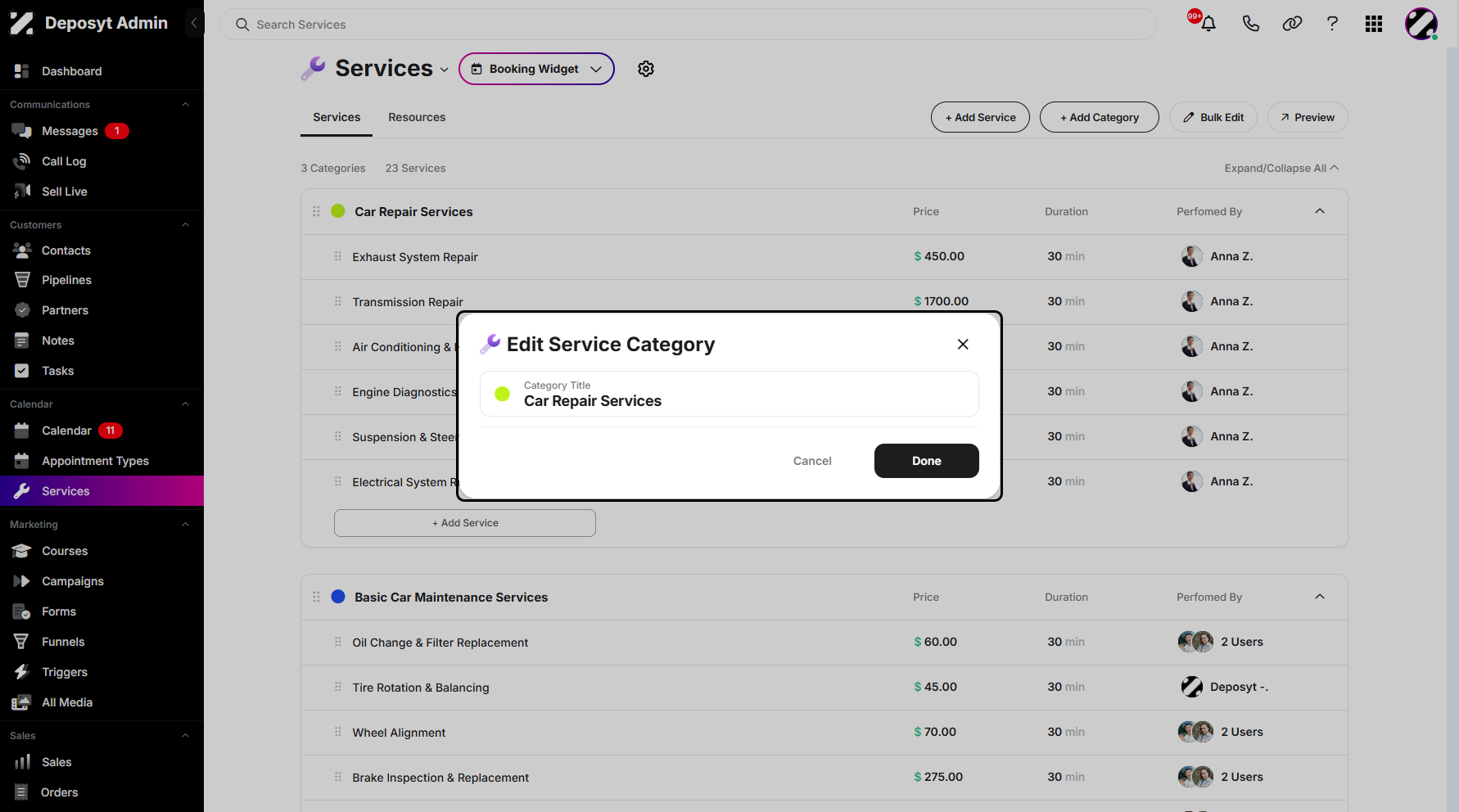The width and height of the screenshot is (1459, 812).
Task: Open the Booking Widget dropdown
Action: tap(536, 69)
